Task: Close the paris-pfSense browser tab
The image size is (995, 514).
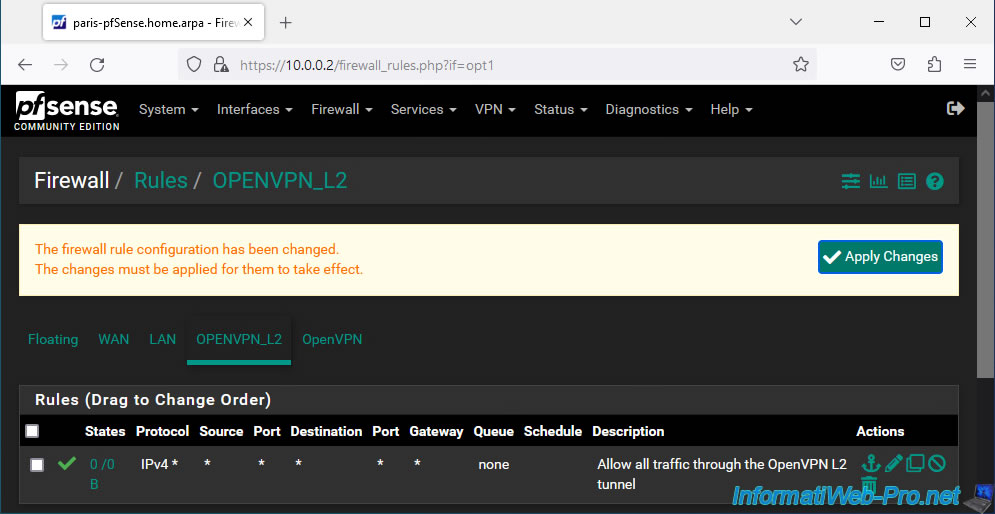Action: [248, 22]
